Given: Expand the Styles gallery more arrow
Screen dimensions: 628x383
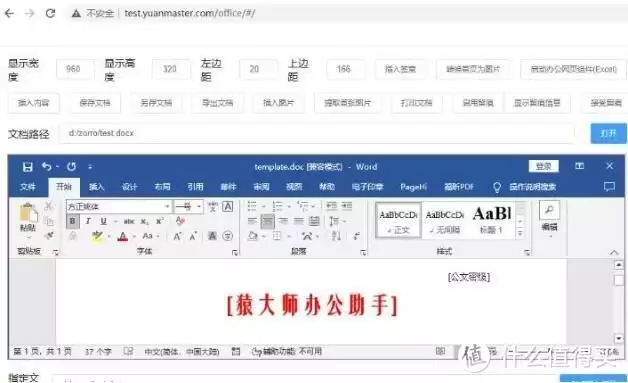Looking at the screenshot, I should pos(520,233).
